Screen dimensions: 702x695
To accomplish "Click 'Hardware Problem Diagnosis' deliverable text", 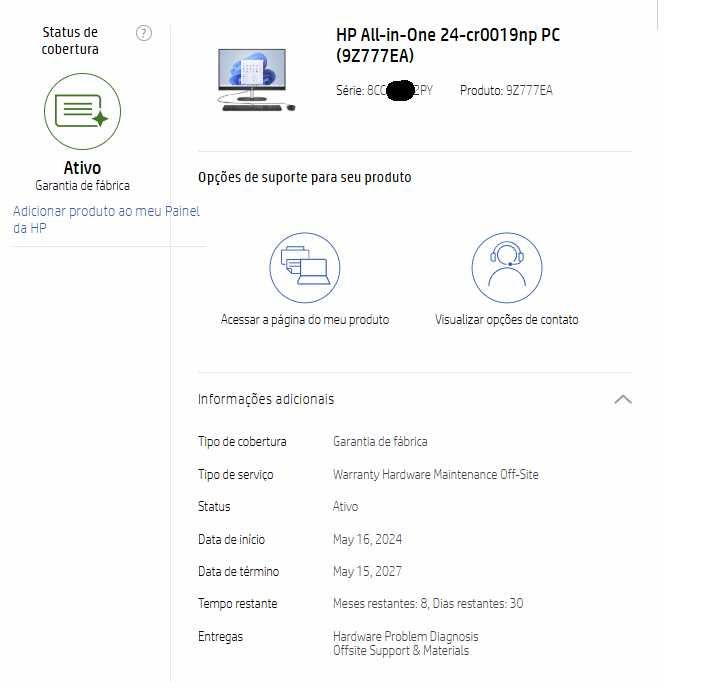I will coord(406,636).
